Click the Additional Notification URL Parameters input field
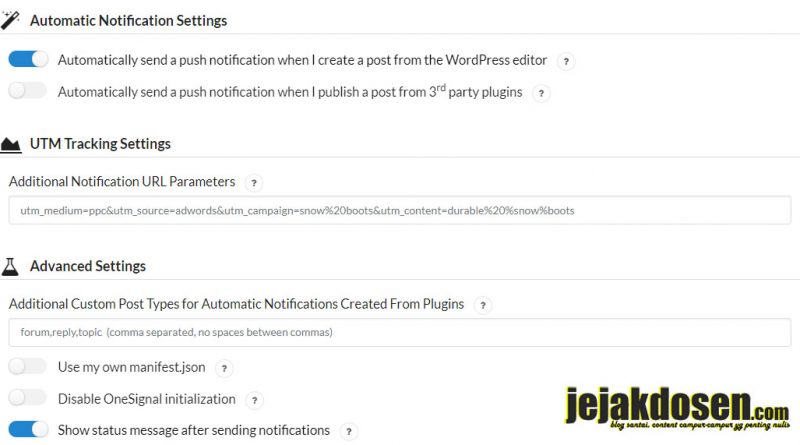800x445 pixels. click(400, 210)
